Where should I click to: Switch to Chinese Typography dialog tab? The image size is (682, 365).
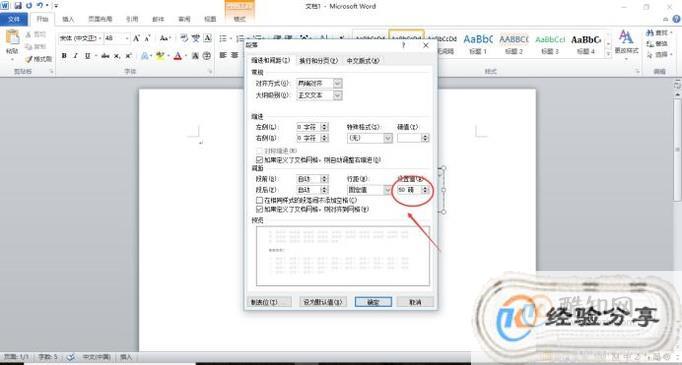(x=363, y=61)
